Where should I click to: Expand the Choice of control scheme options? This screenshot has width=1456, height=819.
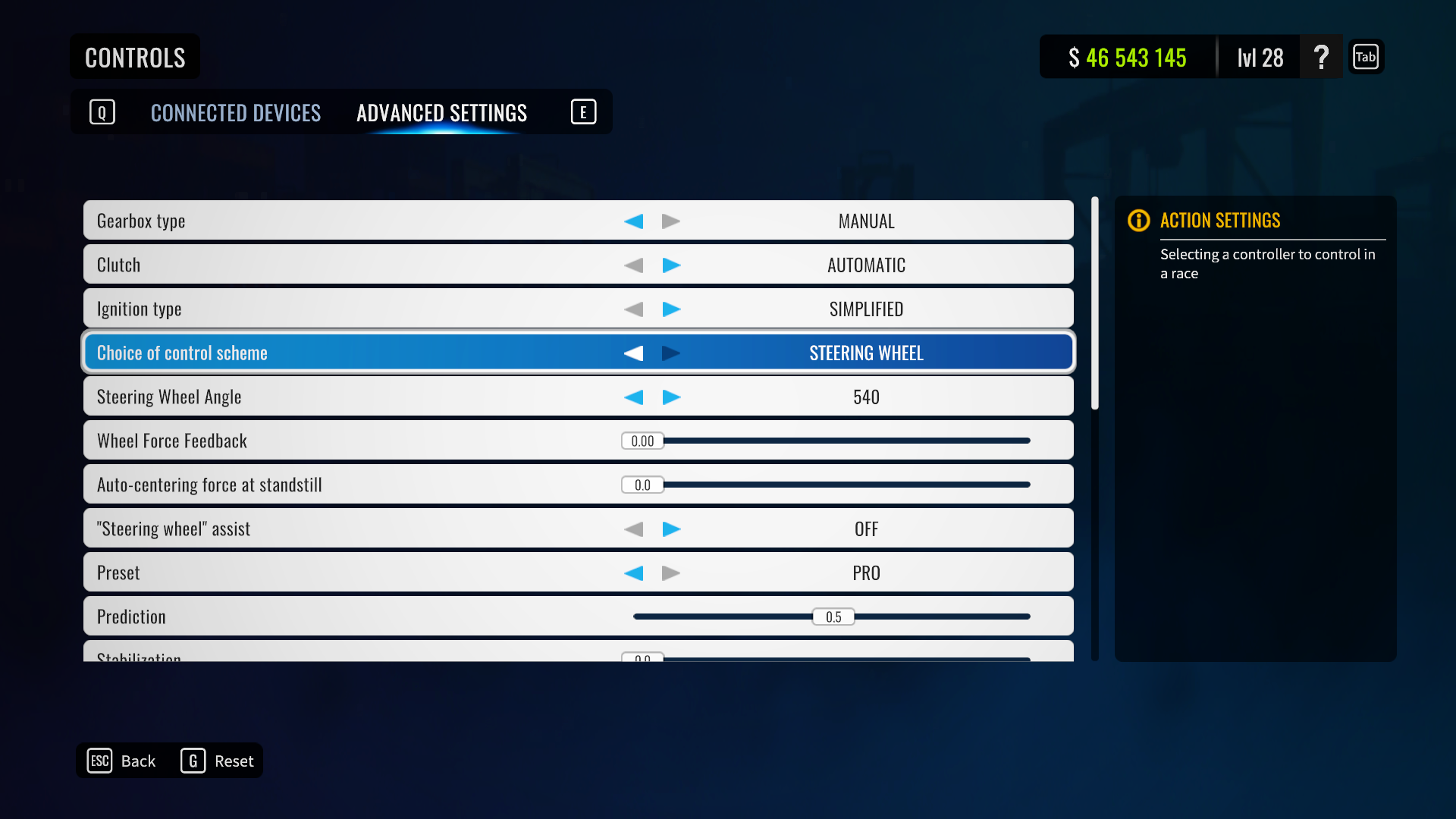point(671,352)
